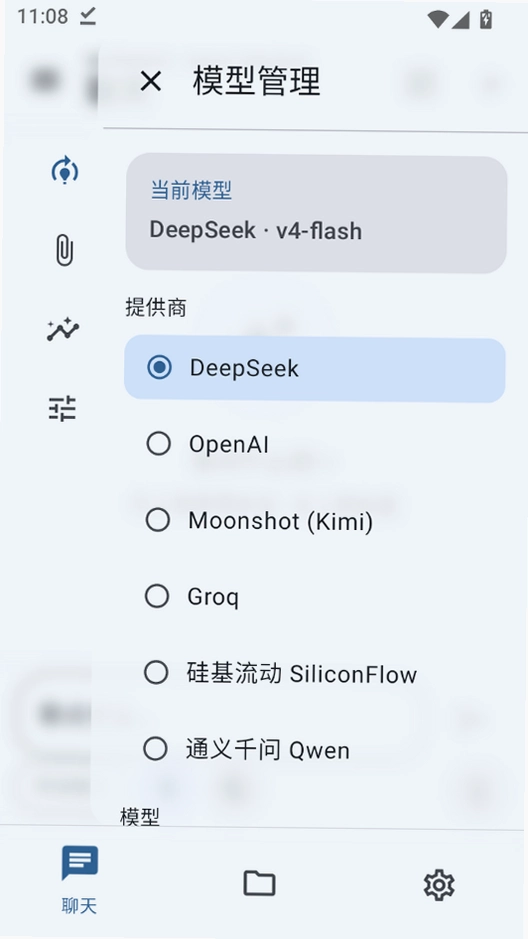
Task: Switch to the 聊天 chat tab
Action: [x=80, y=879]
